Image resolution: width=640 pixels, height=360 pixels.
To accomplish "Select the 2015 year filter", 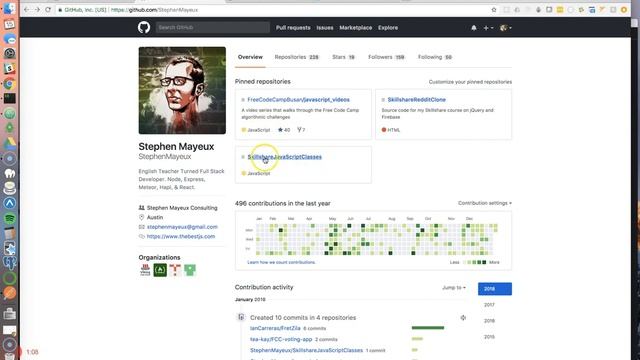I will coord(489,337).
